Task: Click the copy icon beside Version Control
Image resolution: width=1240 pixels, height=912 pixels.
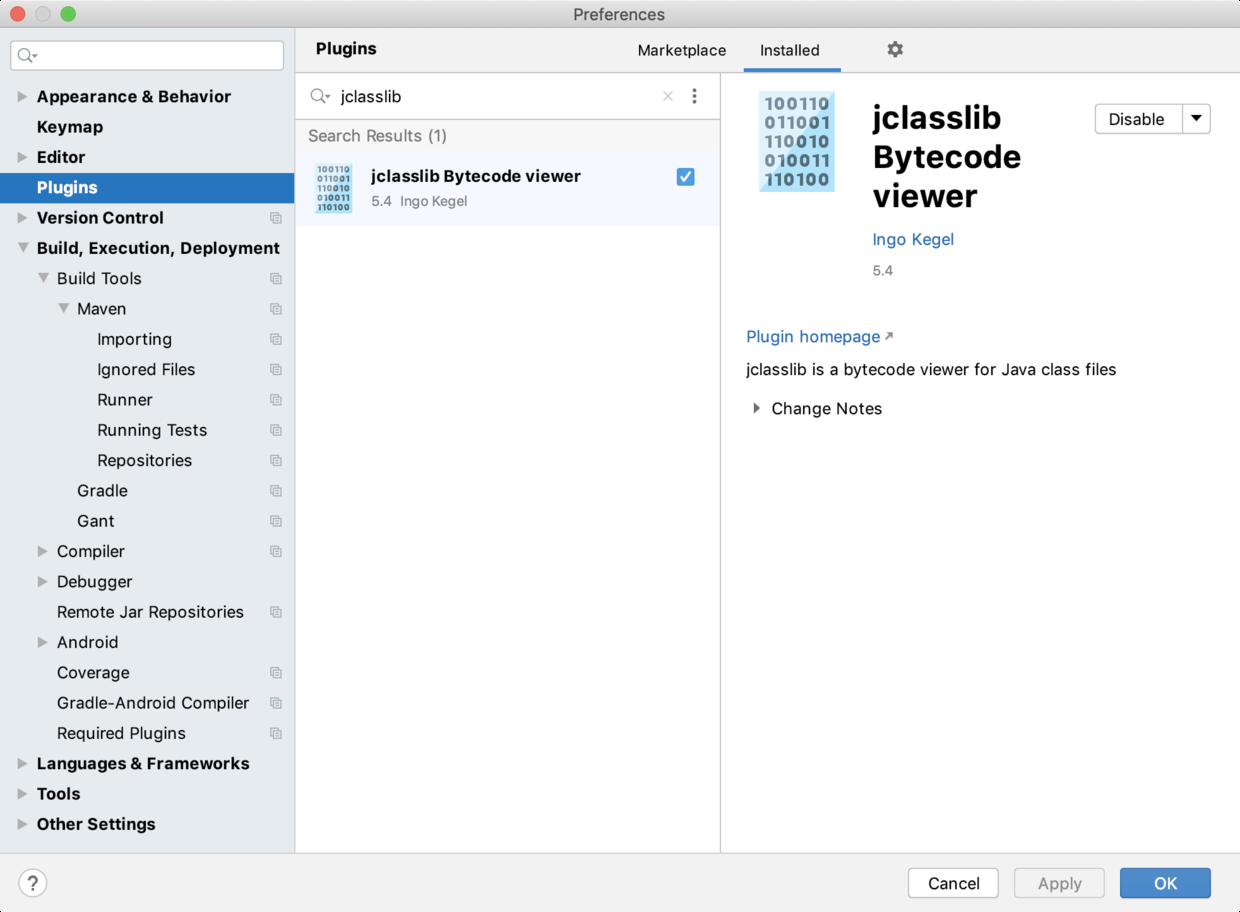Action: pyautogui.click(x=276, y=218)
